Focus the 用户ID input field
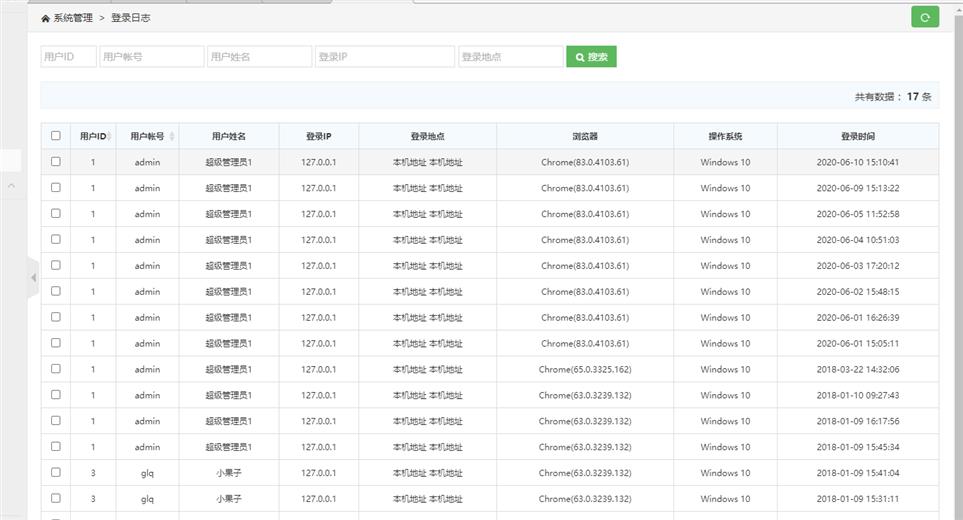This screenshot has height=520, width=963. tap(68, 57)
